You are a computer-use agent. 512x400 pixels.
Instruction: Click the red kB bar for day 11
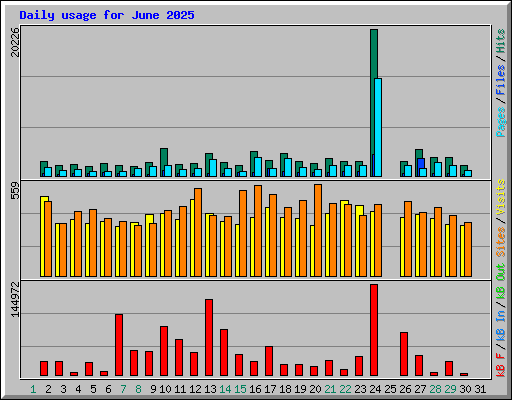pyautogui.click(x=179, y=358)
